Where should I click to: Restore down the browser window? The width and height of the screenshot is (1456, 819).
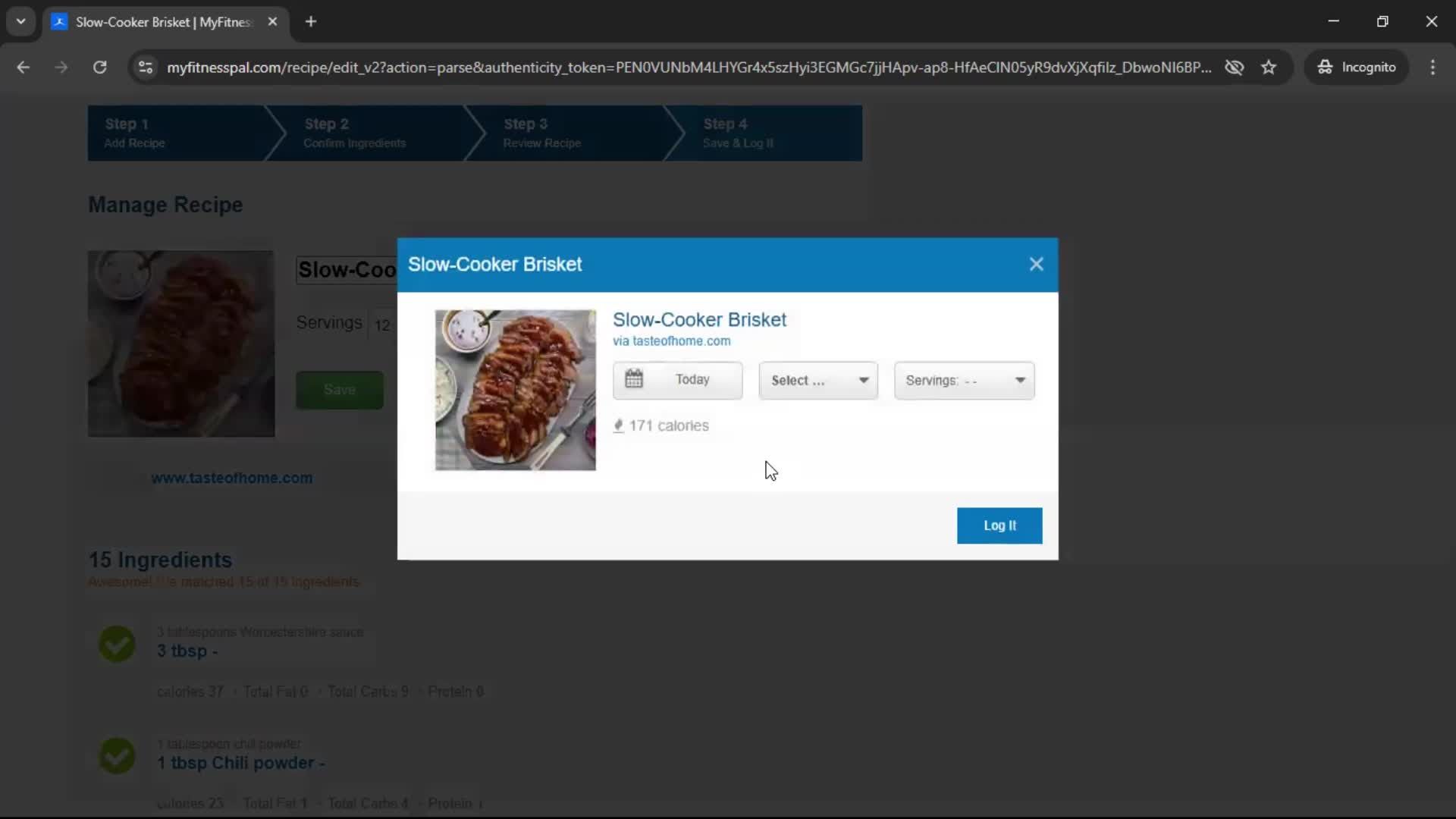point(1382,22)
